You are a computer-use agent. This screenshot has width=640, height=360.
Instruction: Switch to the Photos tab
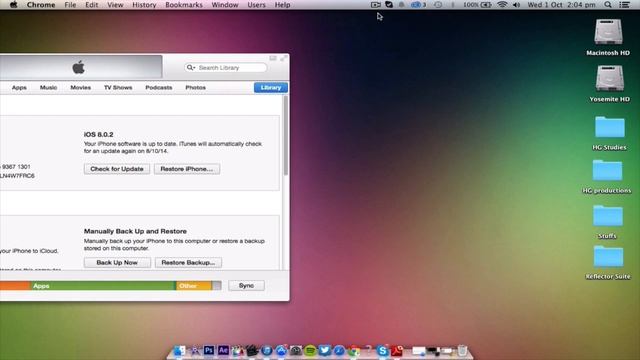pyautogui.click(x=196, y=88)
